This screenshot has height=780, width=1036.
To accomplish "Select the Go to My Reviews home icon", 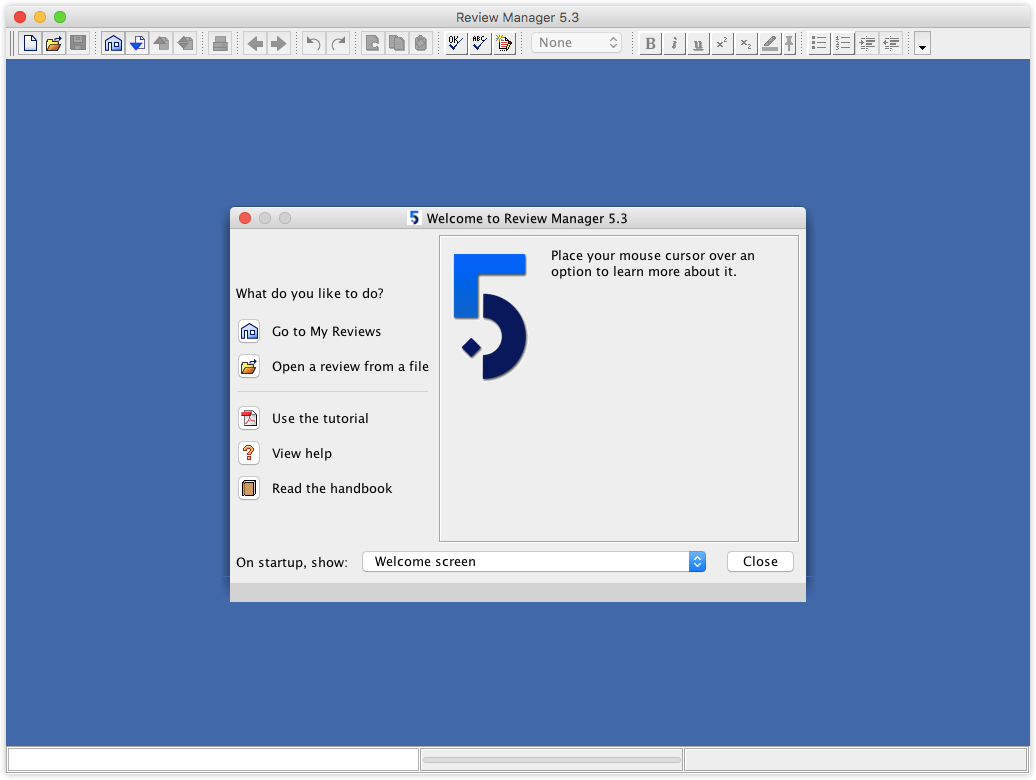I will coord(249,331).
